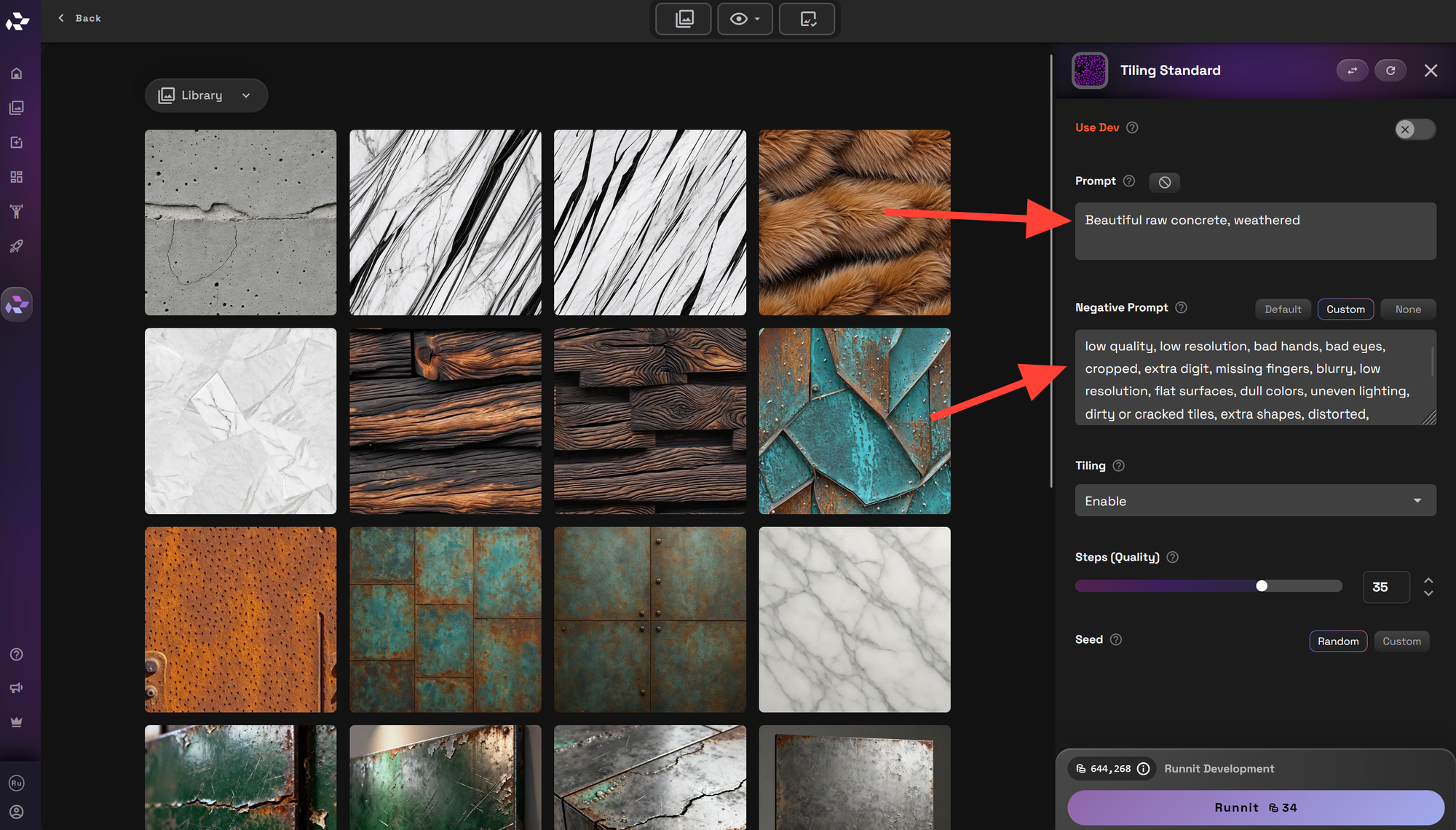1456x830 pixels.
Task: Go Back to previous page
Action: pyautogui.click(x=80, y=18)
